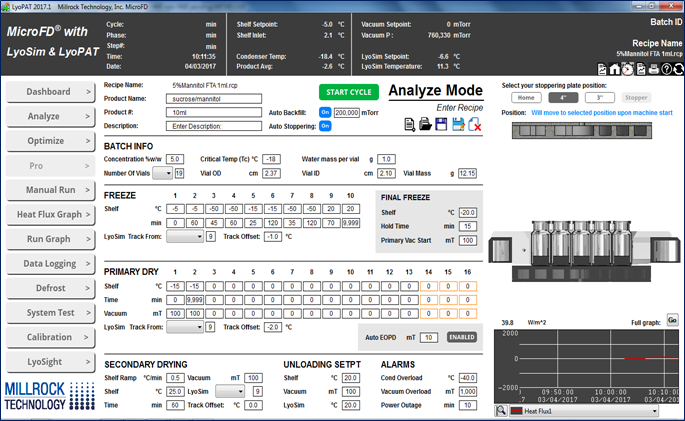
Task: Click the report icon beside the printer
Action: tap(641, 69)
